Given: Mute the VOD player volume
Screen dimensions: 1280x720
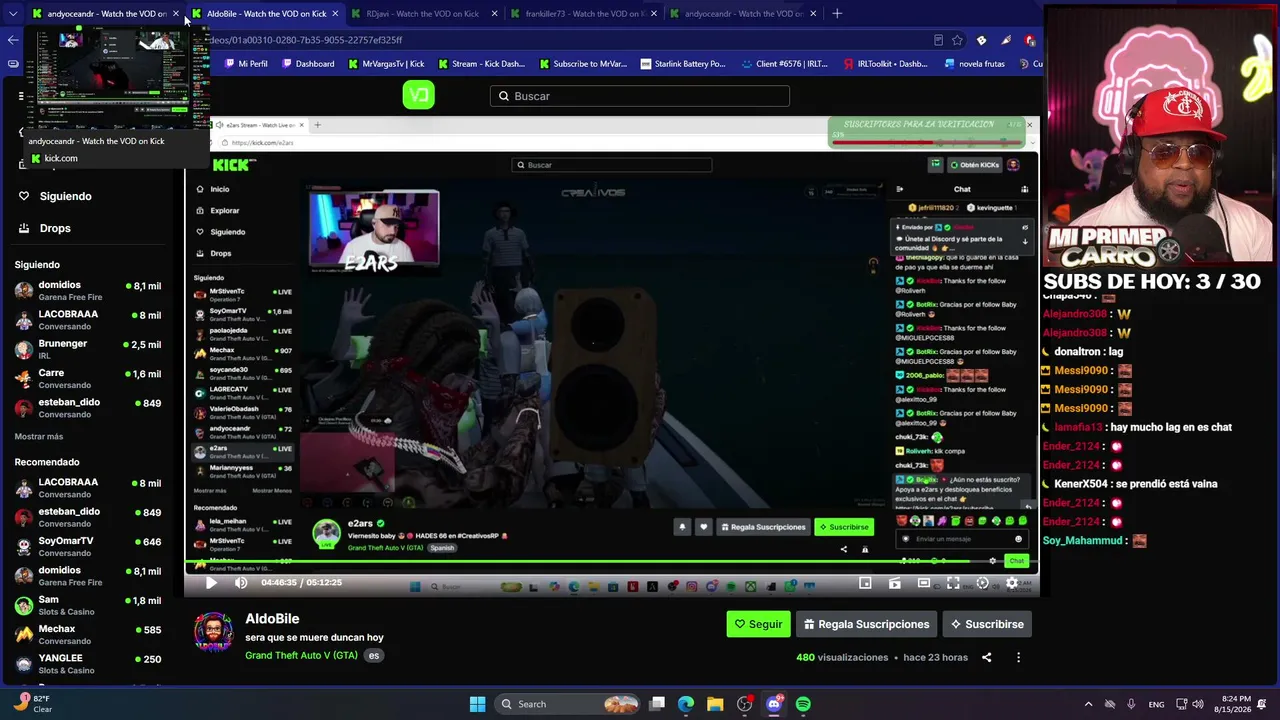Looking at the screenshot, I should pyautogui.click(x=241, y=583).
